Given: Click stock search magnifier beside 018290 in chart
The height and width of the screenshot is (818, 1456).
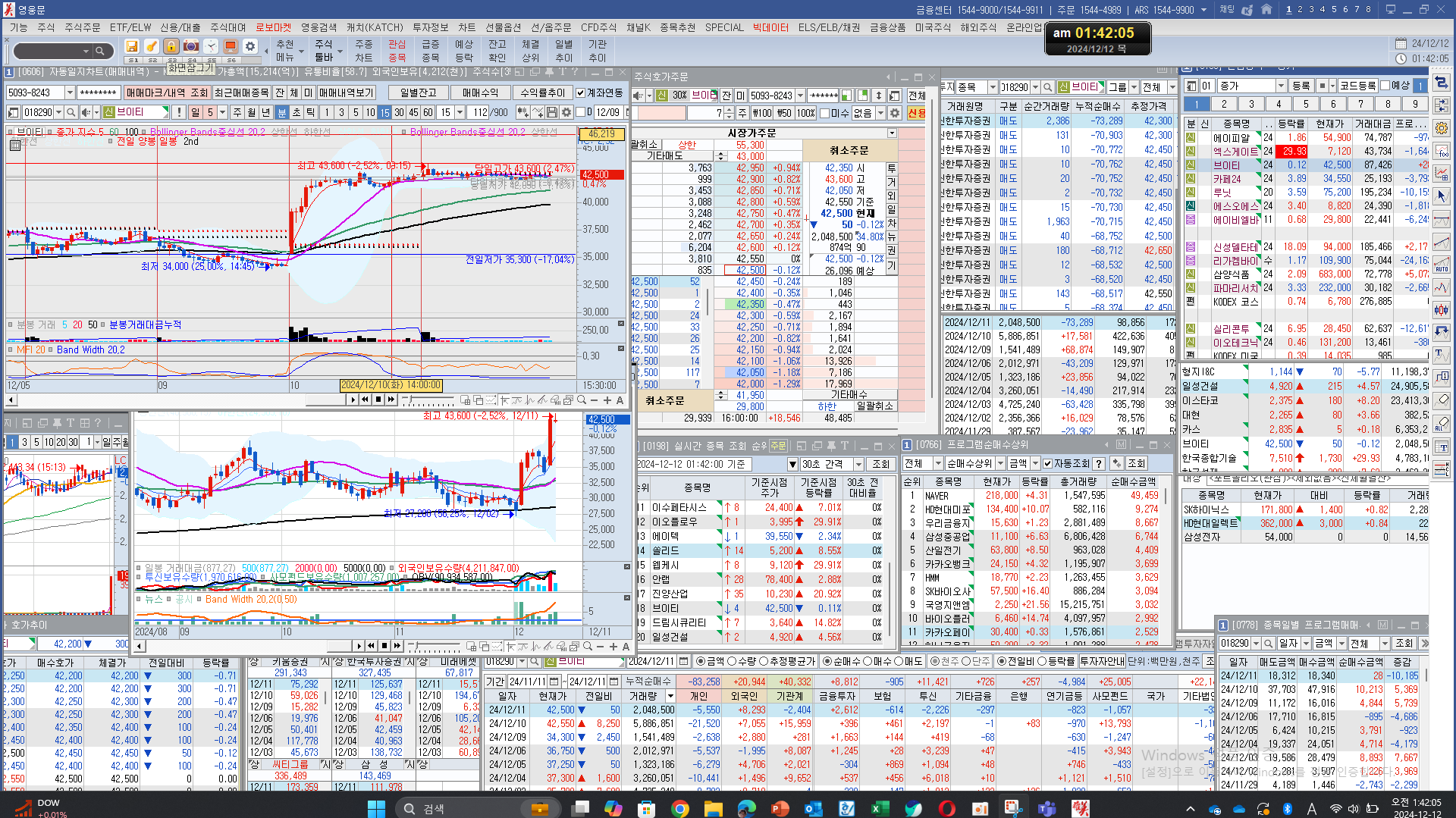Looking at the screenshot, I should (x=71, y=112).
